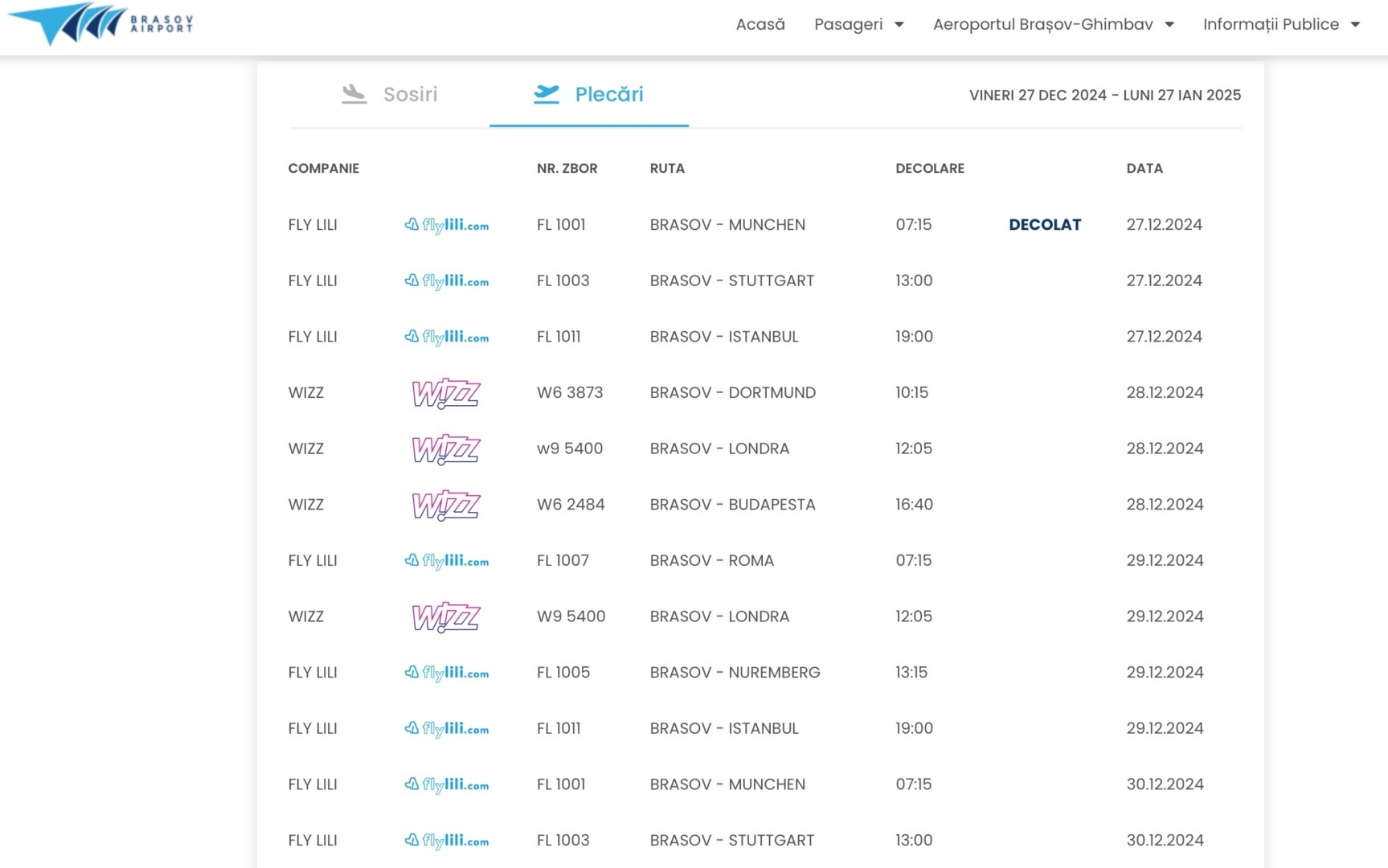Click flight number FL 1005

[563, 672]
